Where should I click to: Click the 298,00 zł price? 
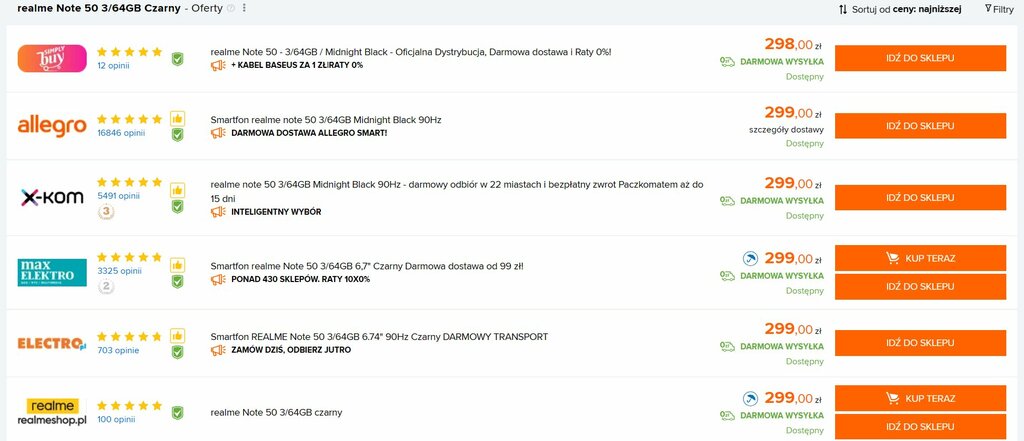tap(793, 44)
